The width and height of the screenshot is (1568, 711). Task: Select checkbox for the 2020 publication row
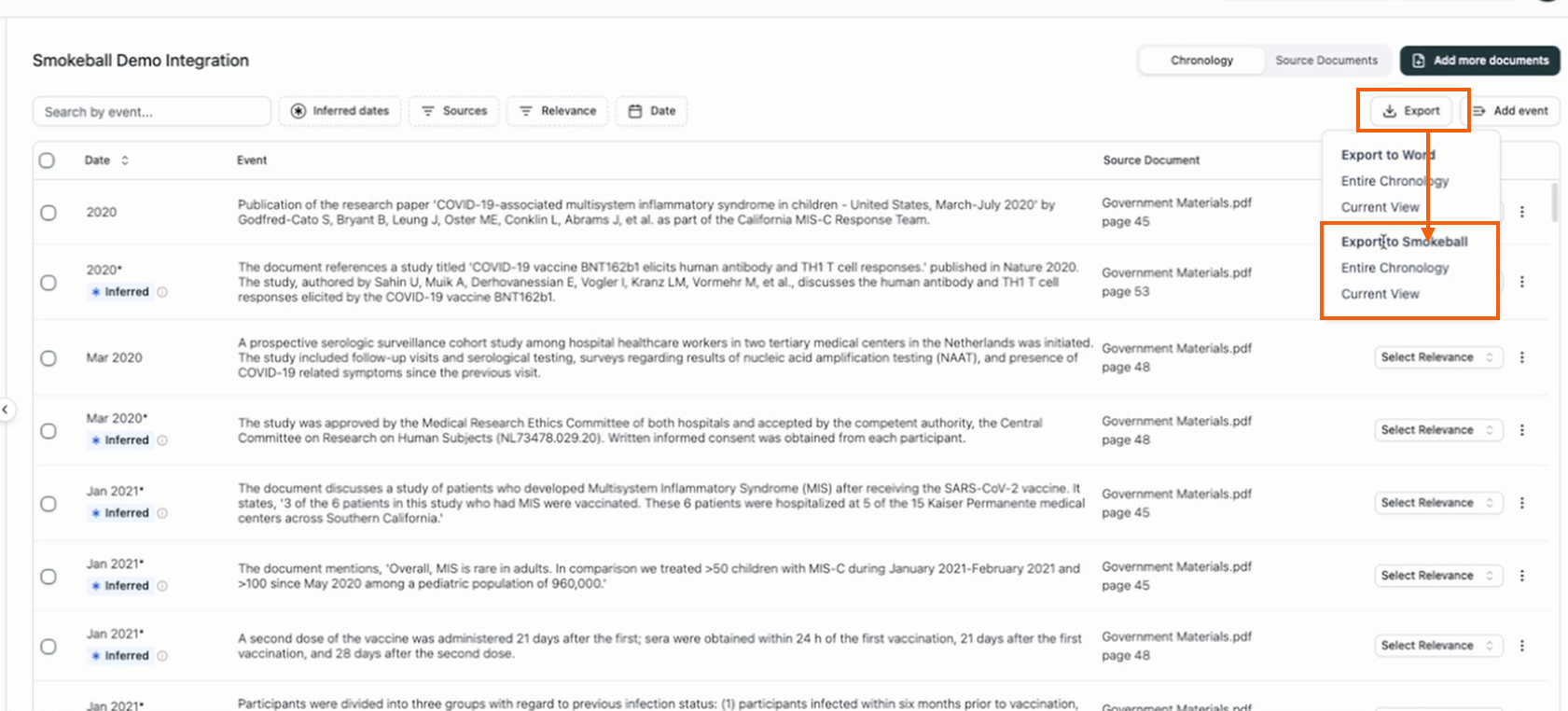tap(49, 213)
